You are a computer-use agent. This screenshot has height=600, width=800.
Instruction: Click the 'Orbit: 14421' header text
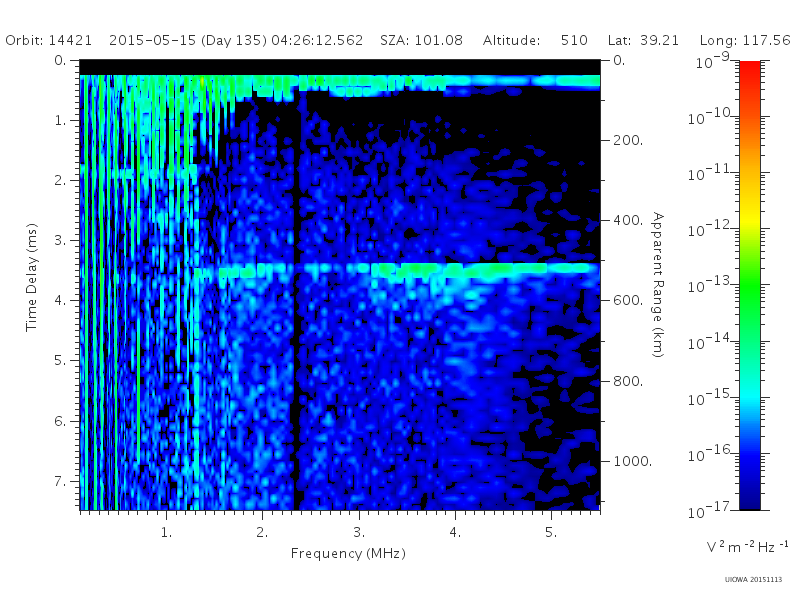(x=48, y=40)
